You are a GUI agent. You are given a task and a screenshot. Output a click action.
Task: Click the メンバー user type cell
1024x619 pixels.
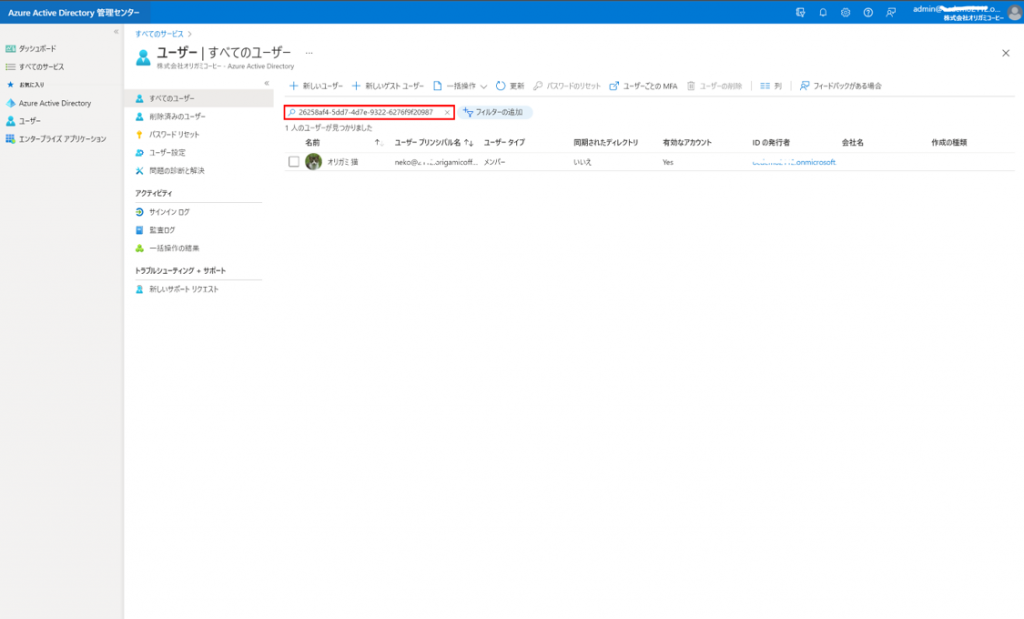pyautogui.click(x=494, y=162)
